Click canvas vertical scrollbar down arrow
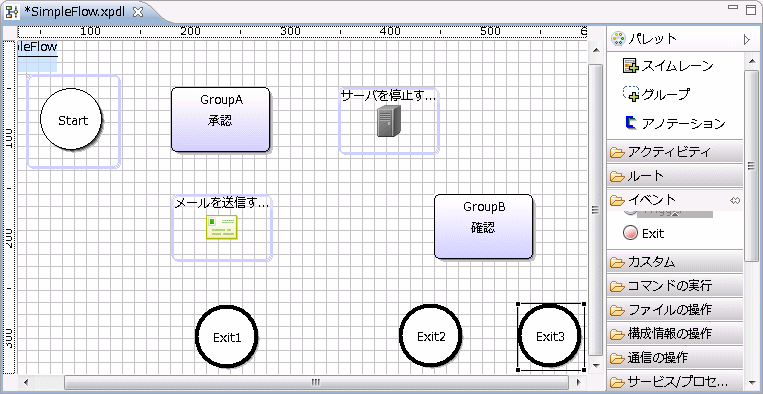This screenshot has width=763, height=394. [595, 365]
